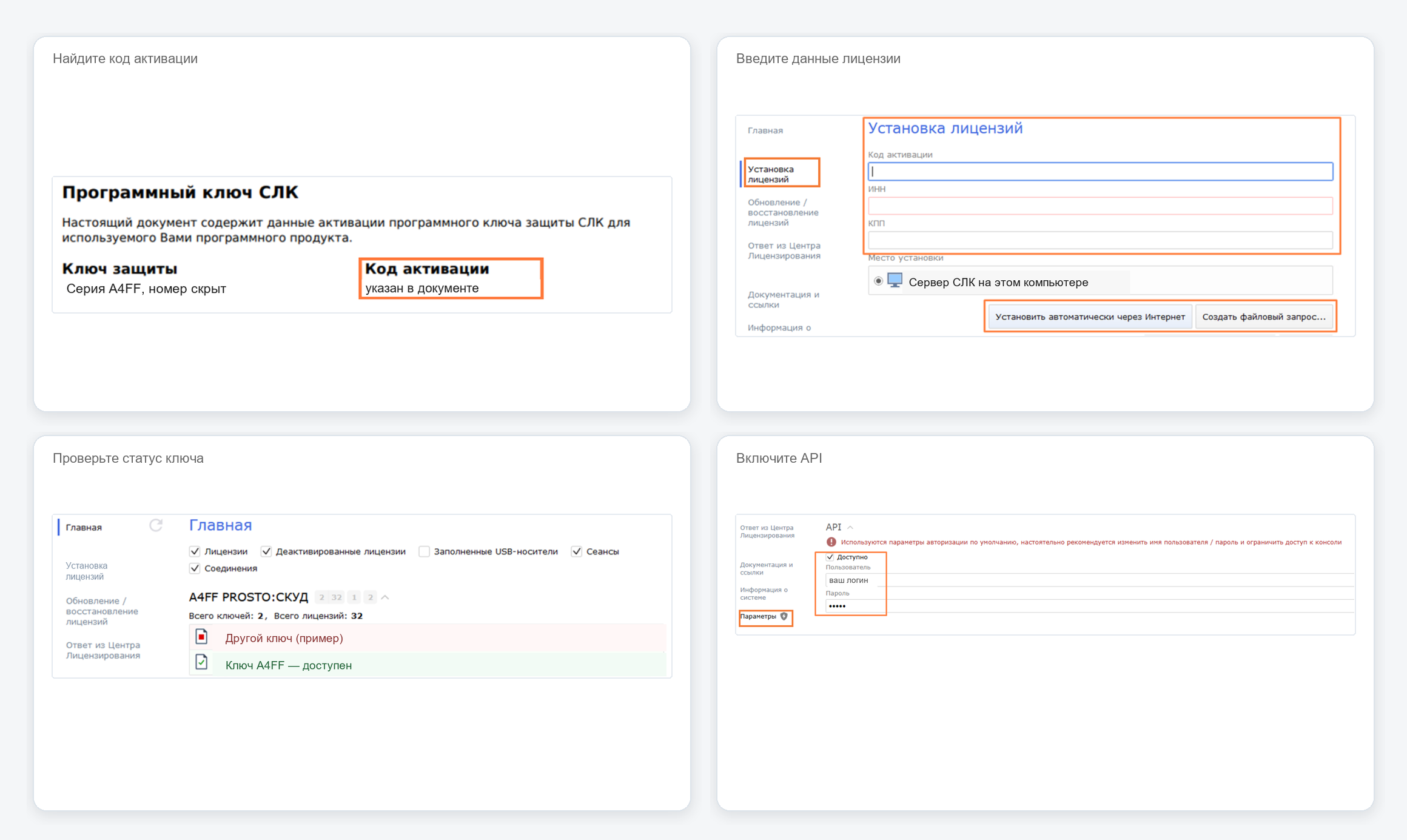Select the Ключ A4FF — доступен row
This screenshot has height=840, width=1407.
[x=428, y=665]
